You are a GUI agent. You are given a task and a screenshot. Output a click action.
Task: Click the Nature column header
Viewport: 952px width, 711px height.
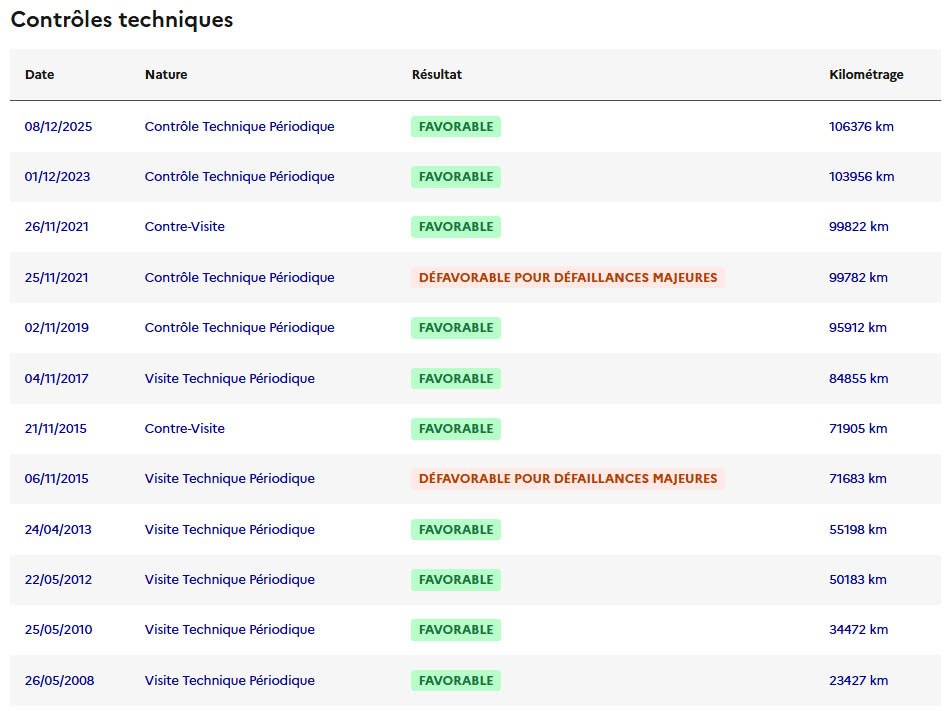166,75
